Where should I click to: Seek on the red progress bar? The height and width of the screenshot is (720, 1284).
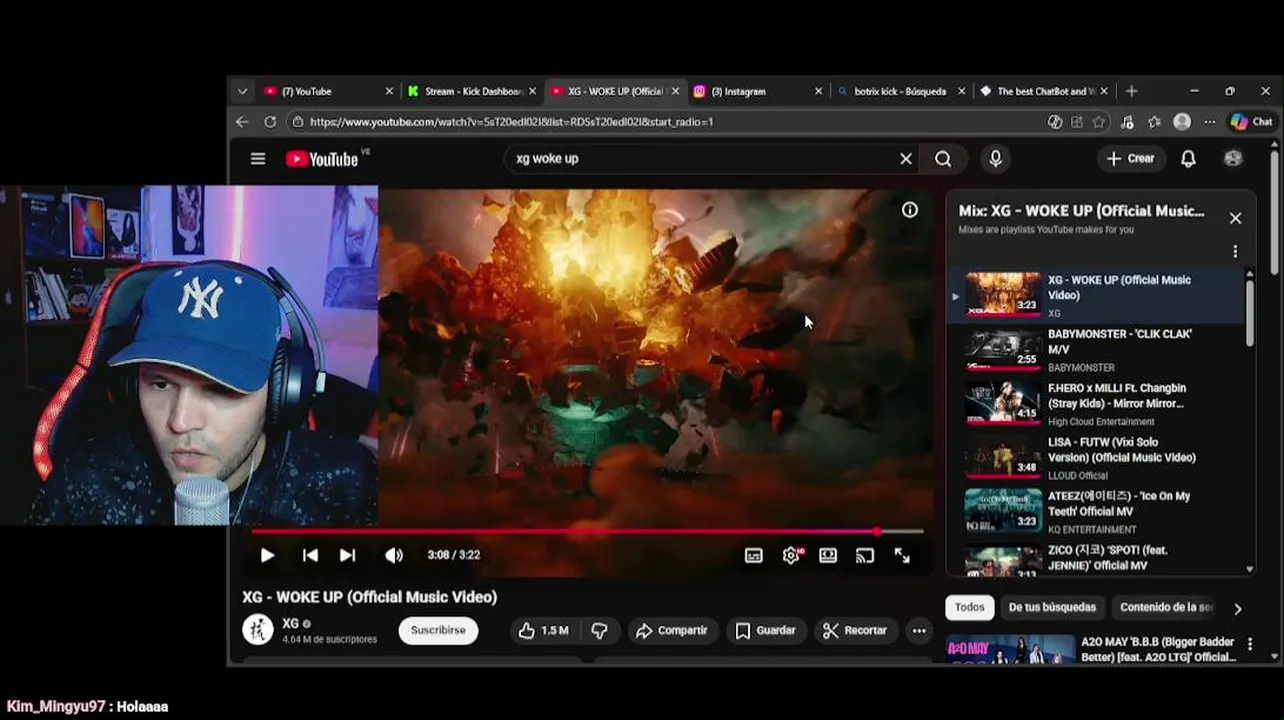pyautogui.click(x=587, y=531)
